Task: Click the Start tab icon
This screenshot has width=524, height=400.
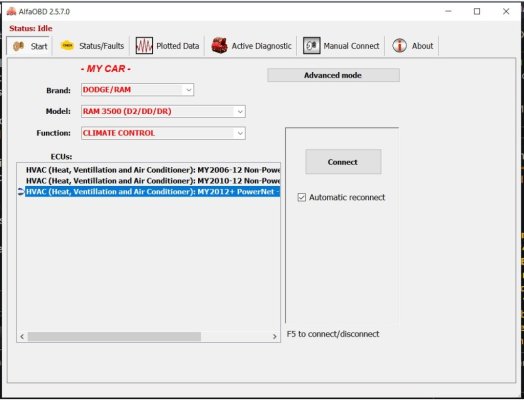Action: click(x=18, y=46)
